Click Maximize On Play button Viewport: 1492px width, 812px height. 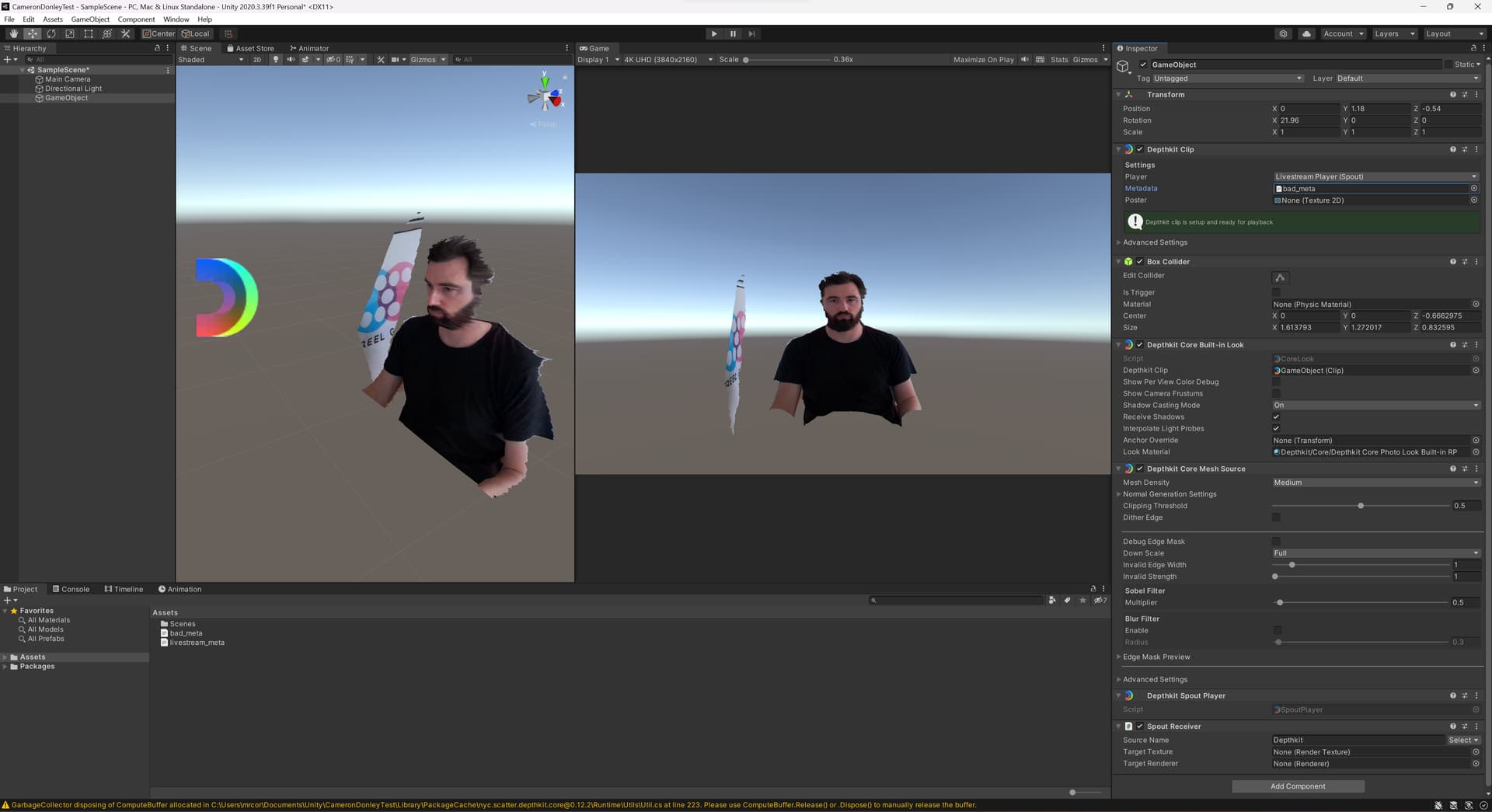pyautogui.click(x=983, y=60)
